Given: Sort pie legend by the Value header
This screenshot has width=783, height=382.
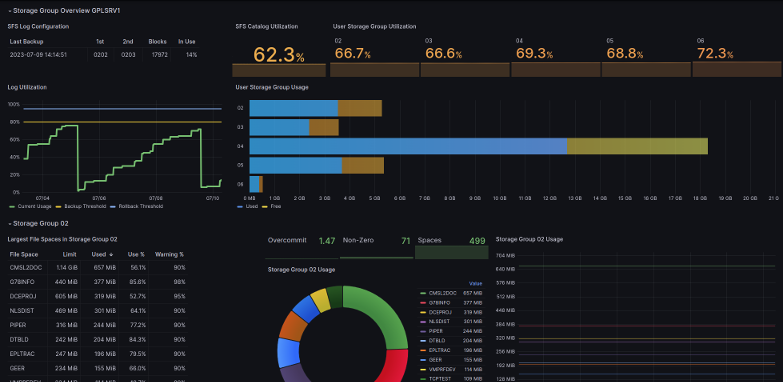Looking at the screenshot, I should point(476,284).
